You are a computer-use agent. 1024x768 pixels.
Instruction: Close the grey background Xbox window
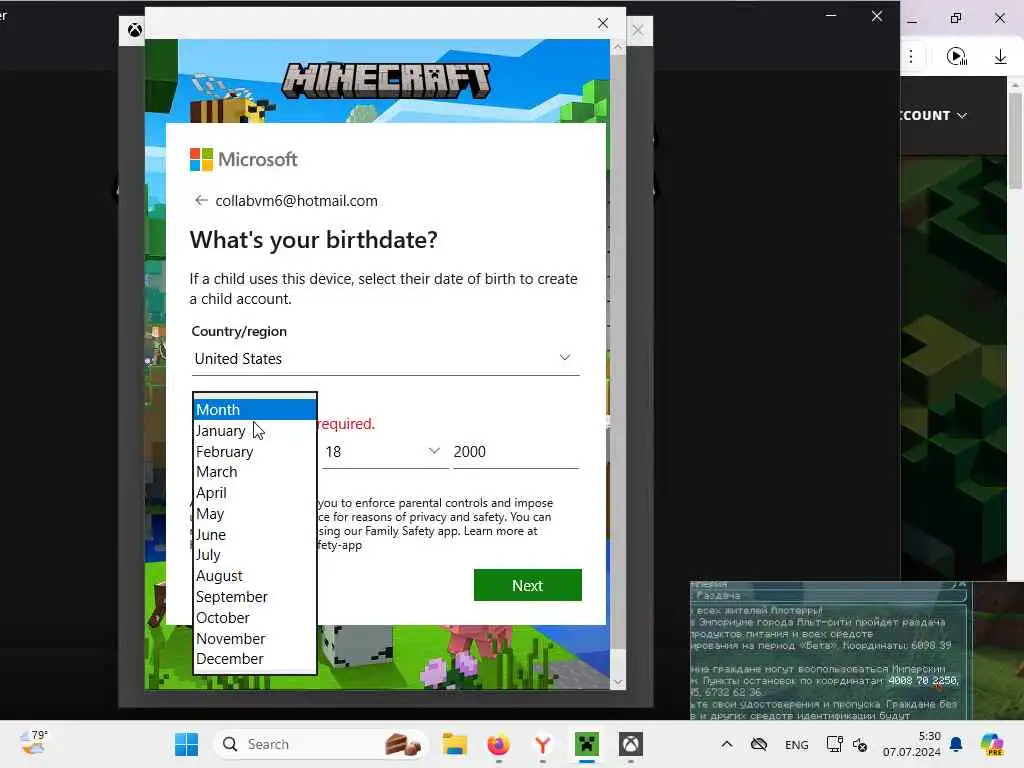[x=638, y=30]
